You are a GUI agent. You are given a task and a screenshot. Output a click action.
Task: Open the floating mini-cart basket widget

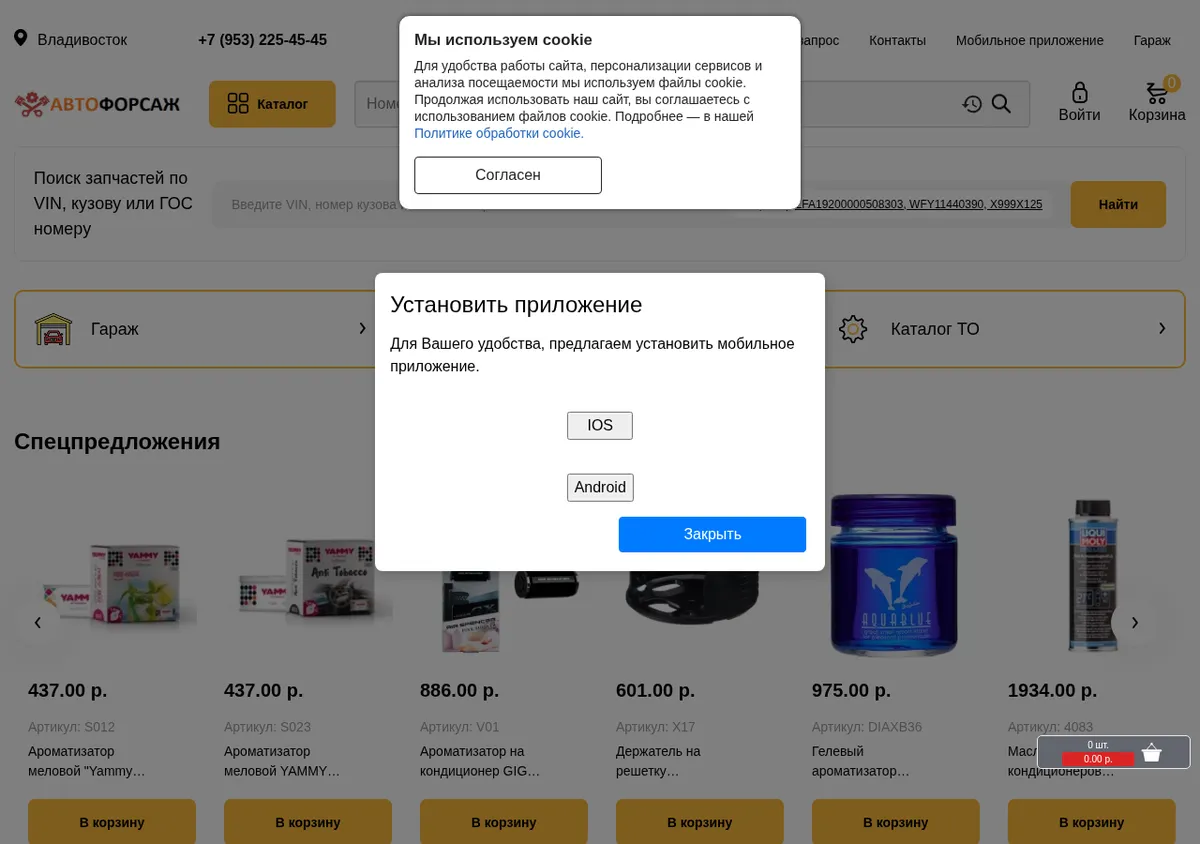[x=1113, y=752]
